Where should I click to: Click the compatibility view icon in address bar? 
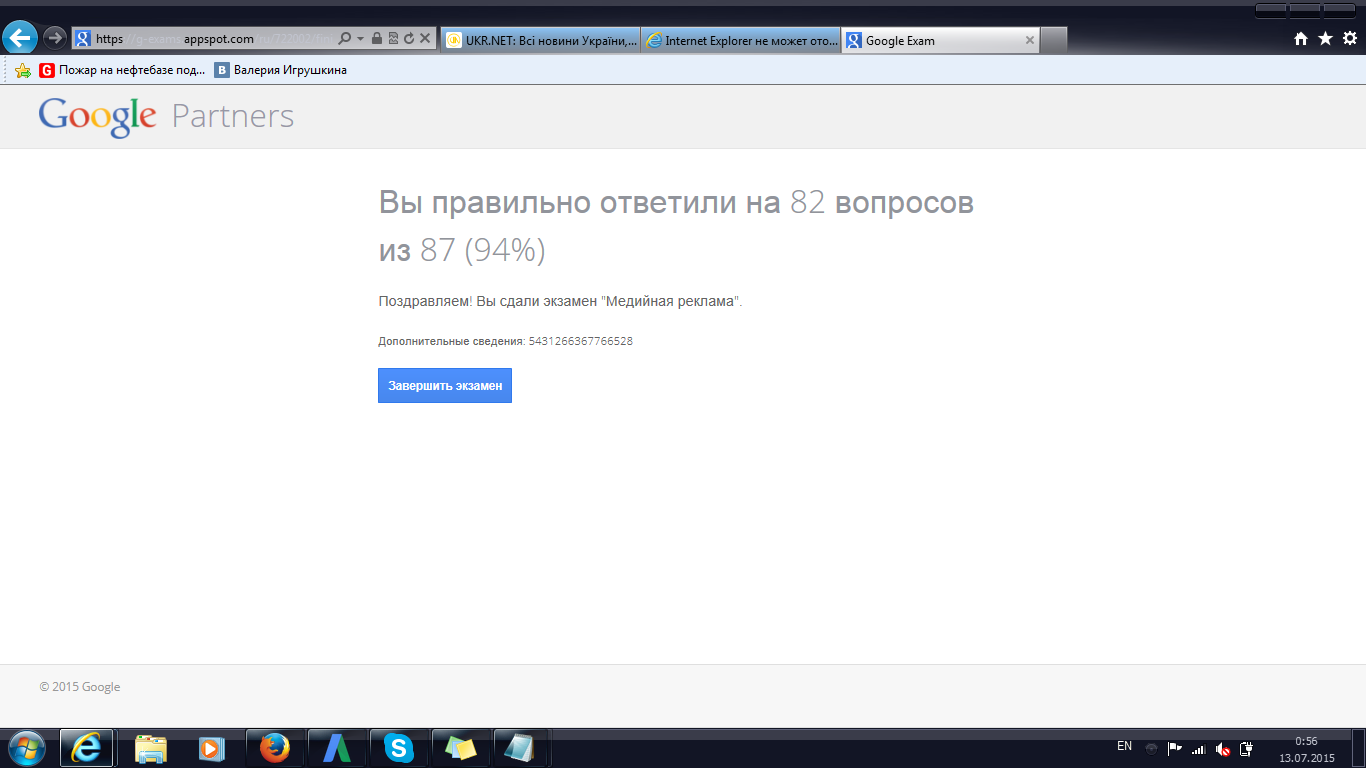(392, 39)
